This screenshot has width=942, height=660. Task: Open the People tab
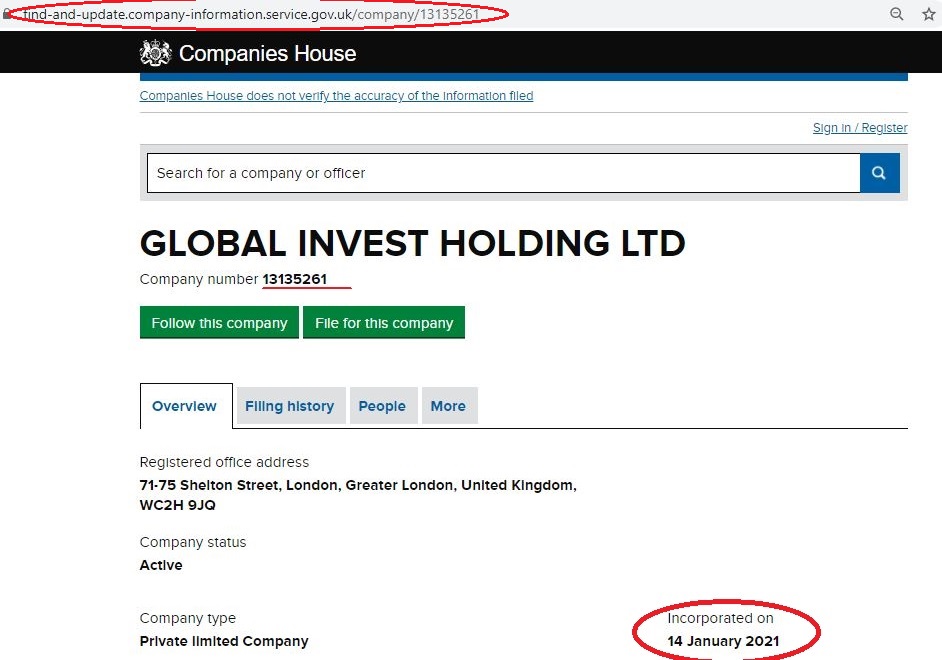[383, 406]
